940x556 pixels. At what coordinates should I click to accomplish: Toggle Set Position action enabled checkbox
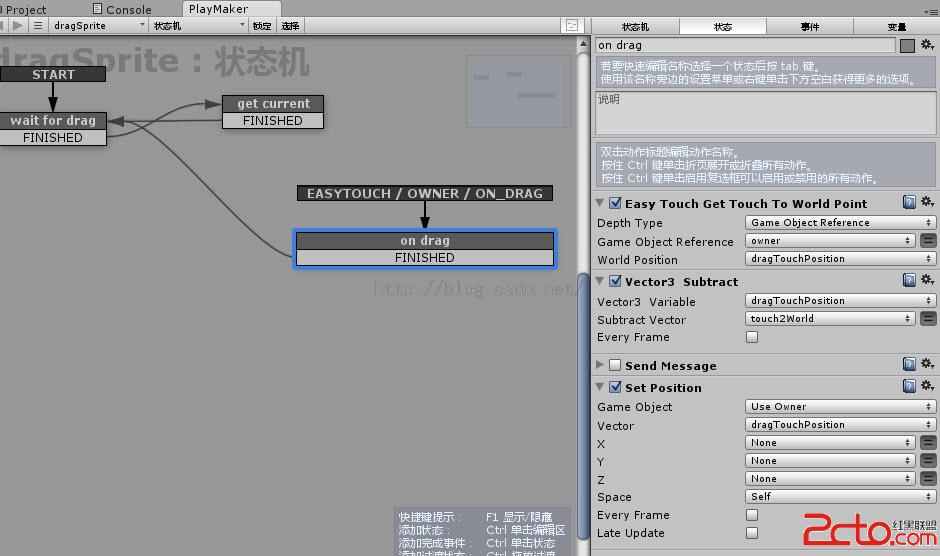tap(615, 387)
